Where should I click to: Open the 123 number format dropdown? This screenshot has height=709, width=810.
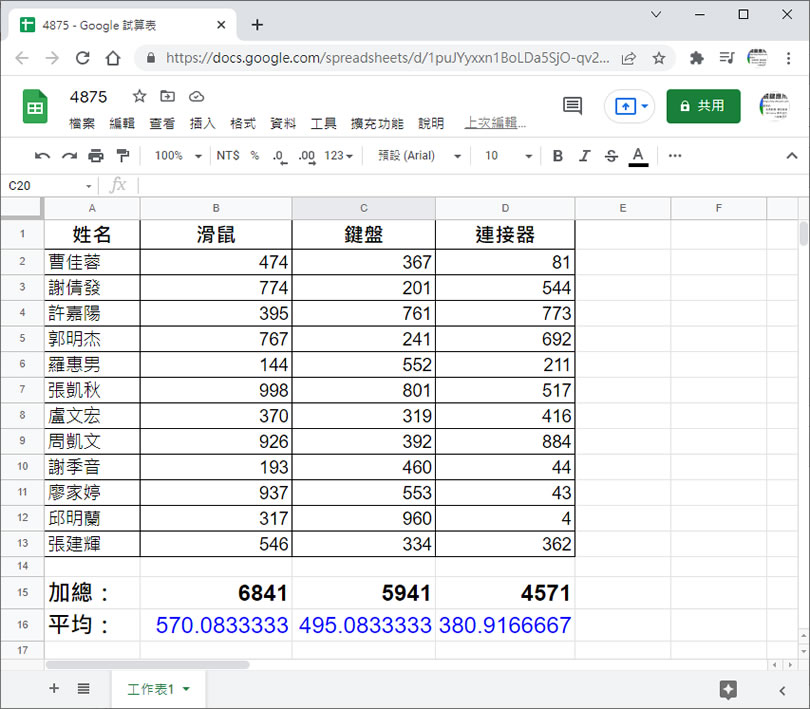pyautogui.click(x=338, y=156)
